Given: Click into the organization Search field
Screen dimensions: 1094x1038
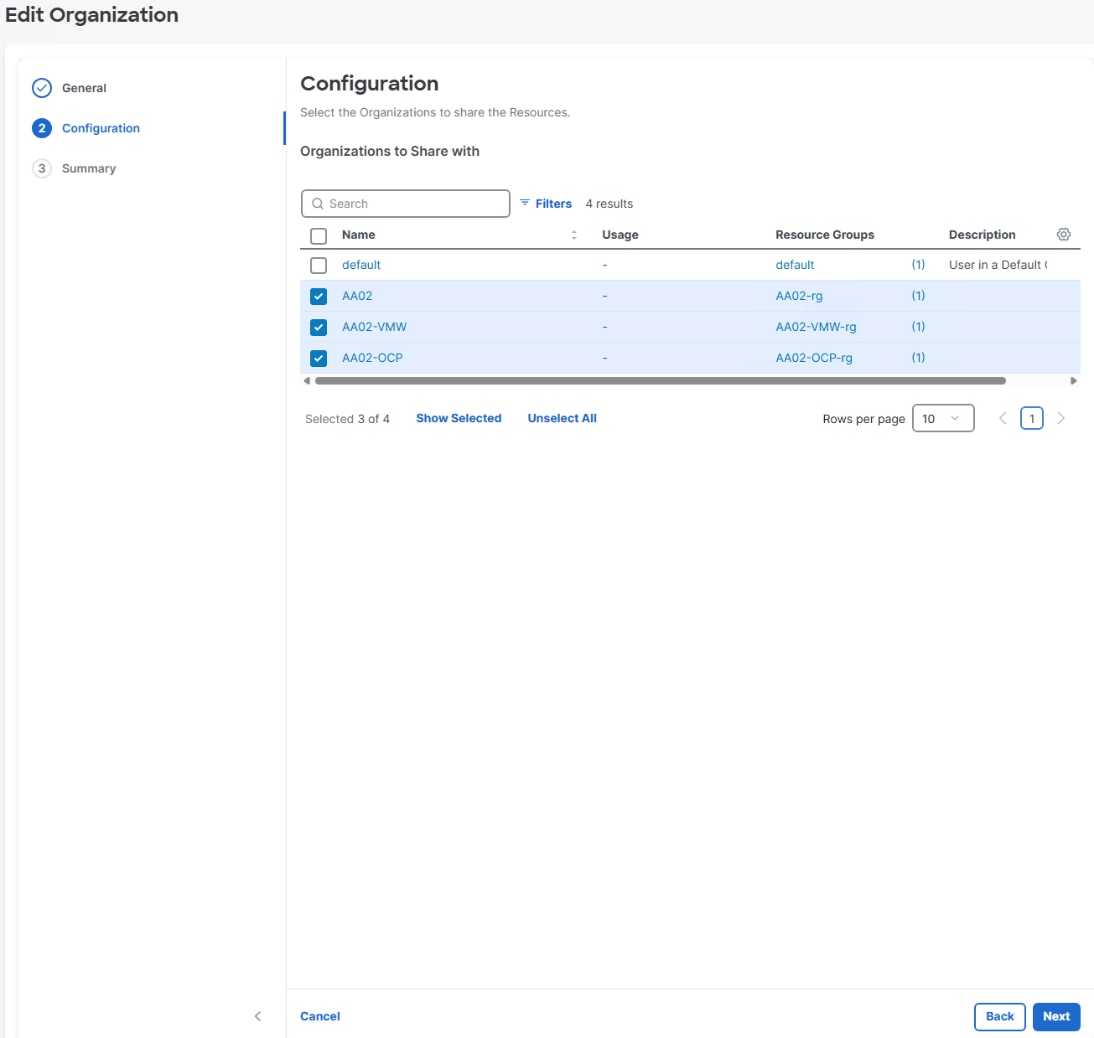Looking at the screenshot, I should pyautogui.click(x=405, y=204).
